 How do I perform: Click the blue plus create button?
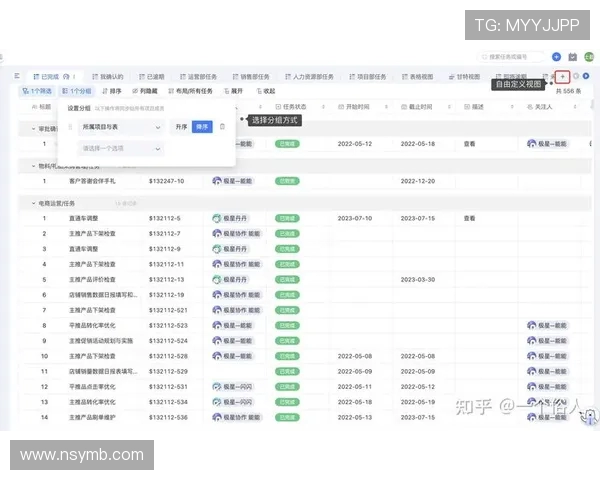[556, 57]
